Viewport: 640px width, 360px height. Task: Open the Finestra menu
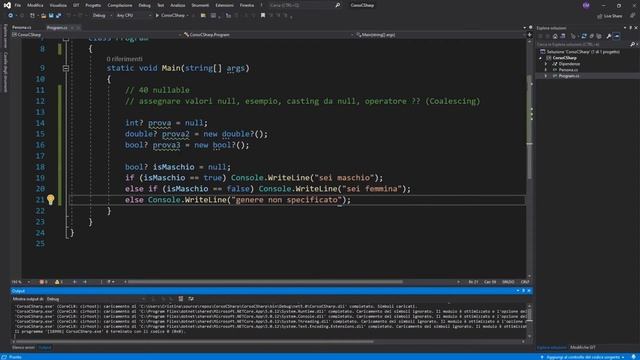[247, 5]
